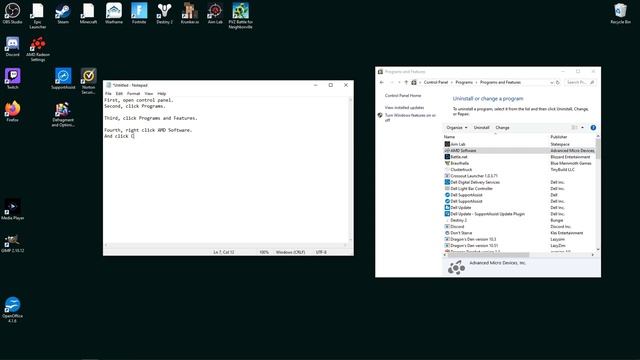Click the Windows (CRLF) status bar entry in Notepad
Image resolution: width=640 pixels, height=360 pixels.
pos(290,252)
